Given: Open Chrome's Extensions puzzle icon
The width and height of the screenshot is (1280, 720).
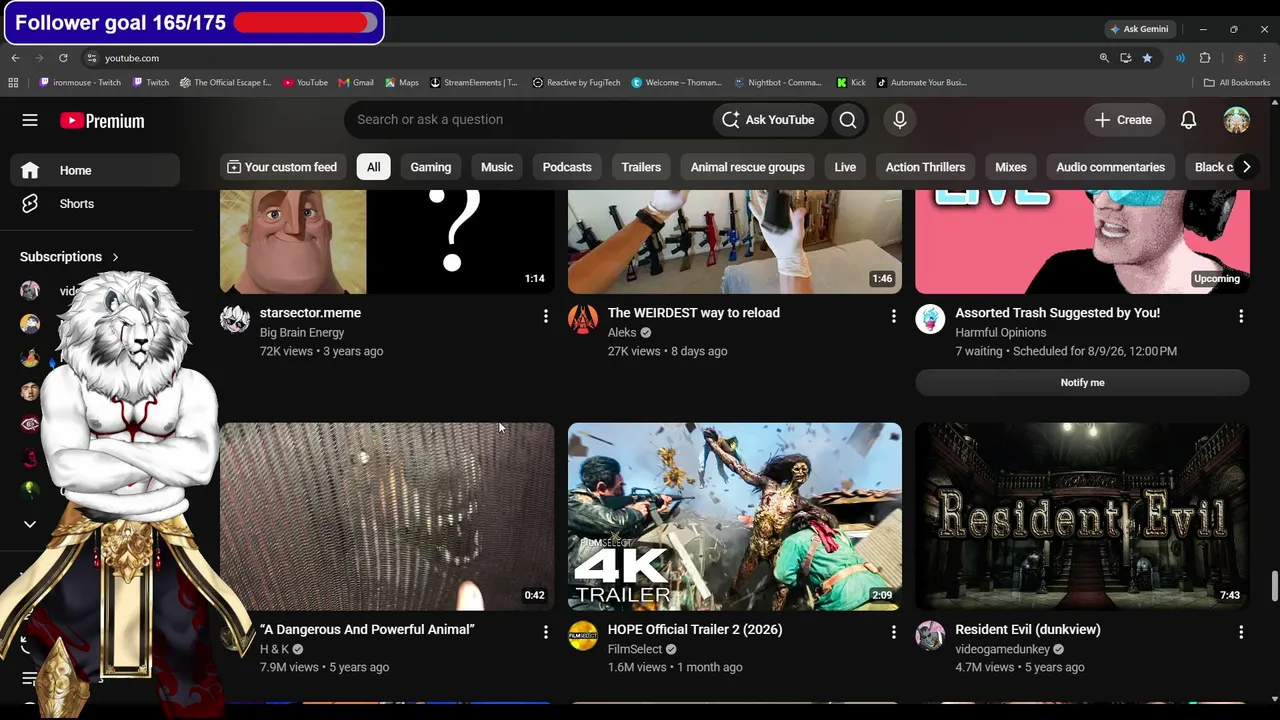Looking at the screenshot, I should tap(1205, 58).
